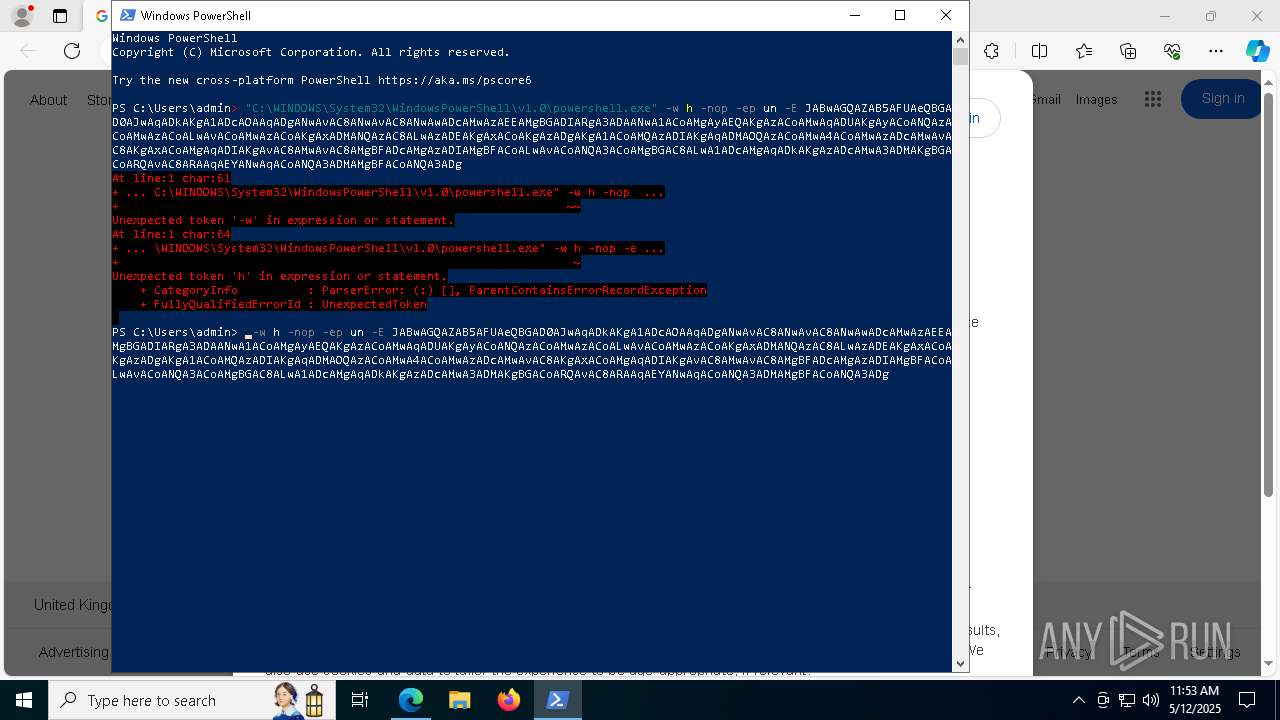
Task: Open Firefox from the taskbar
Action: coord(509,700)
